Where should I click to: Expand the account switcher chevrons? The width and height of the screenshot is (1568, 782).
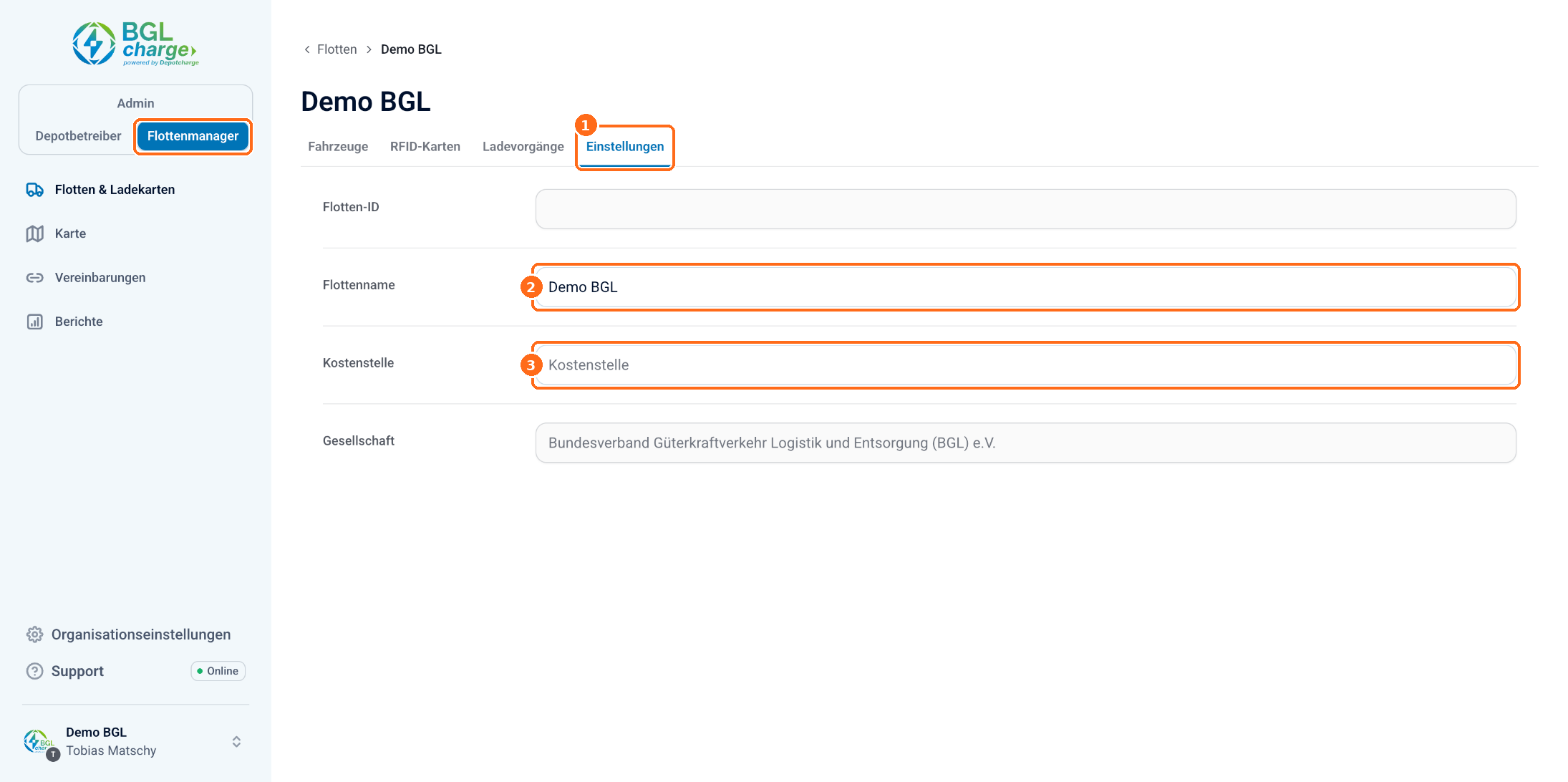236,742
